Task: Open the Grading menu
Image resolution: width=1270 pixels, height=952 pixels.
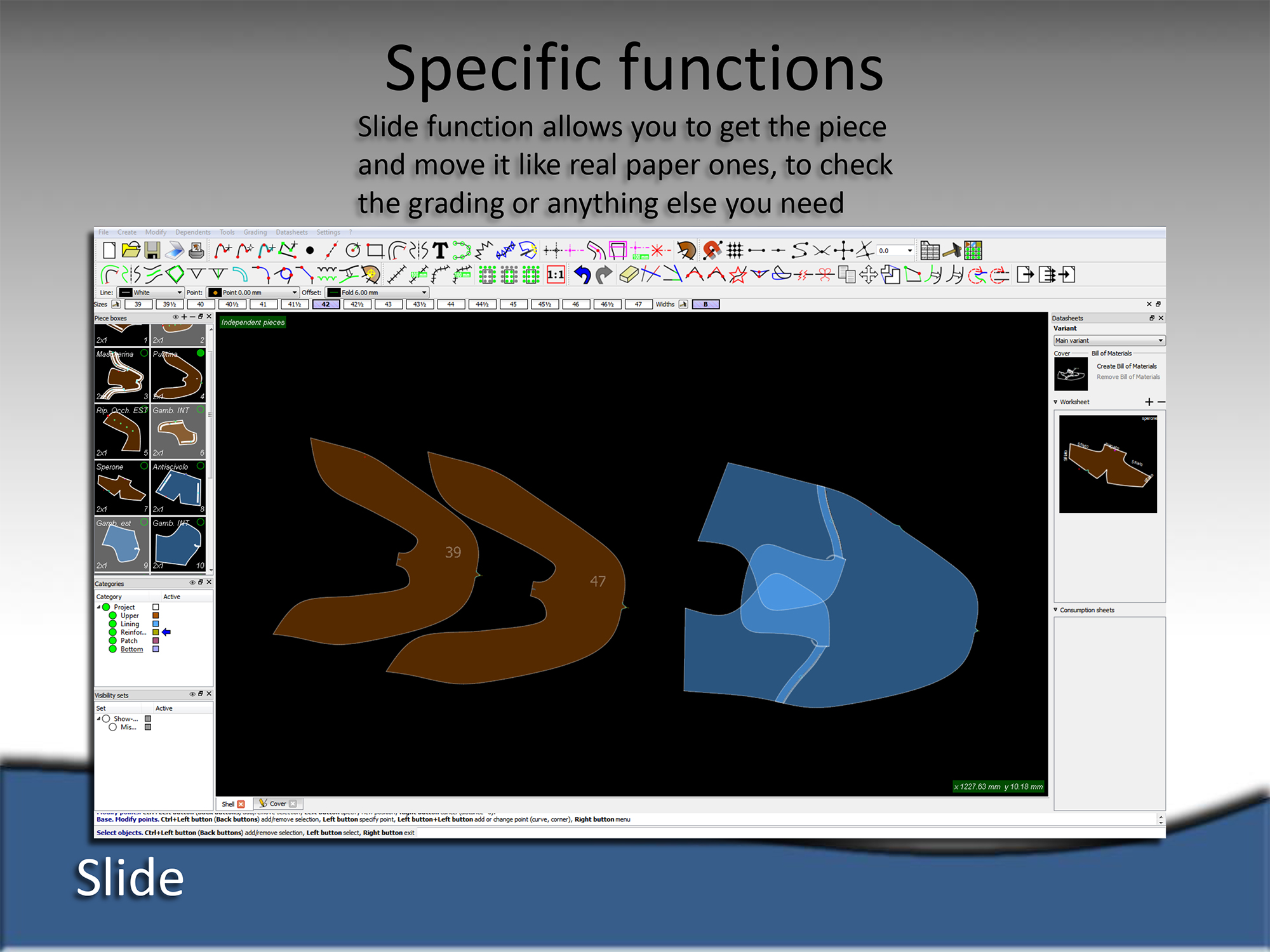Action: (x=255, y=232)
